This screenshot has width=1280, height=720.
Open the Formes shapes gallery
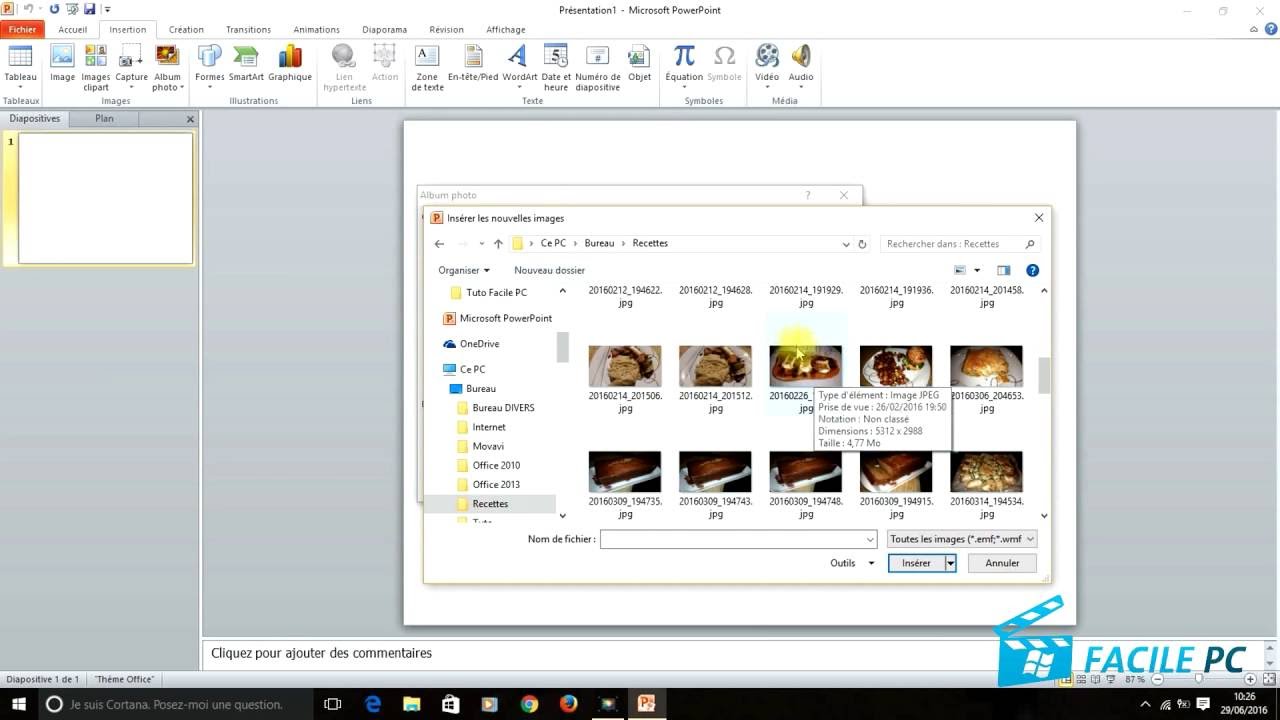coord(210,67)
